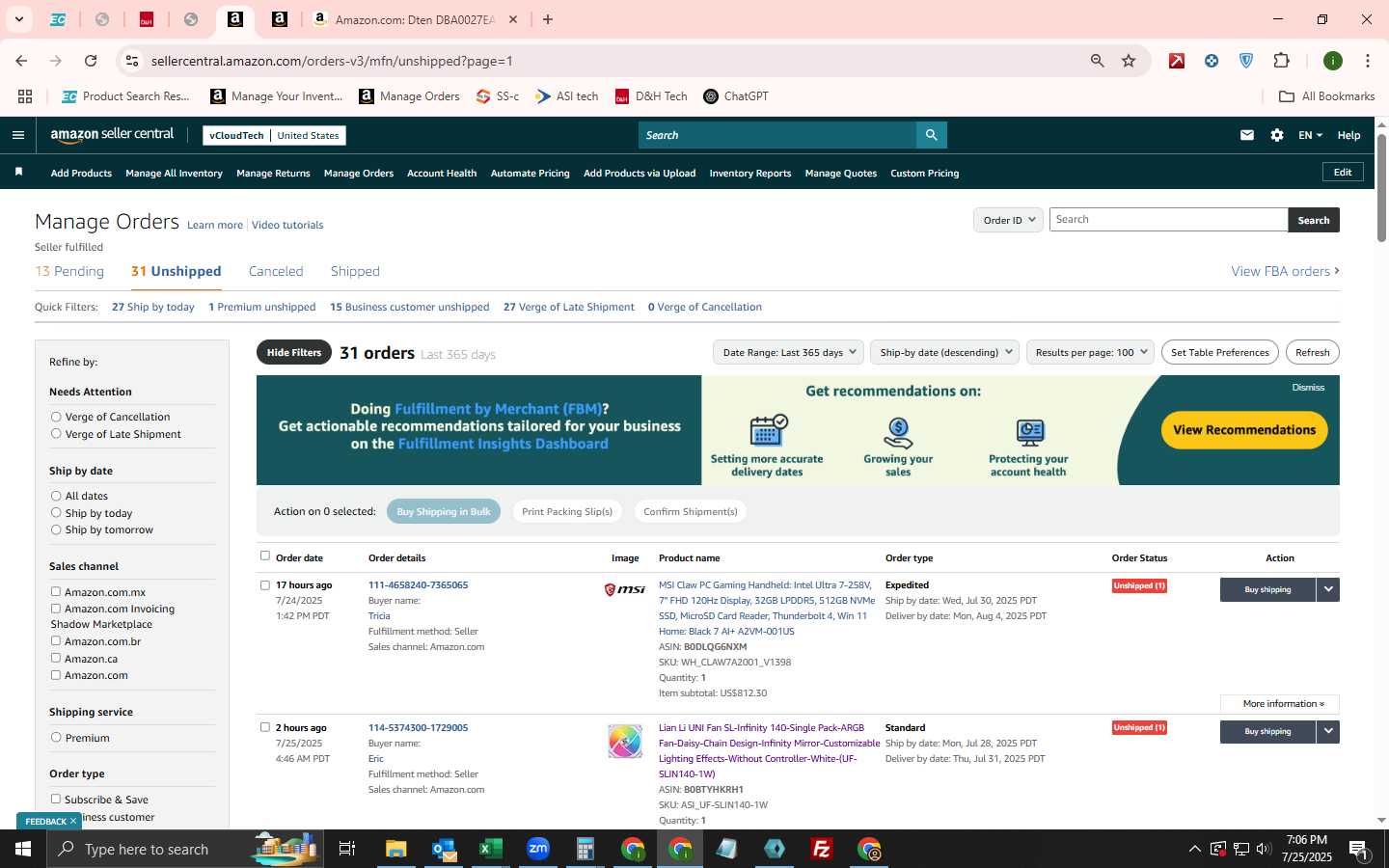
Task: Expand More information for the MSI Claw order
Action: (1280, 703)
